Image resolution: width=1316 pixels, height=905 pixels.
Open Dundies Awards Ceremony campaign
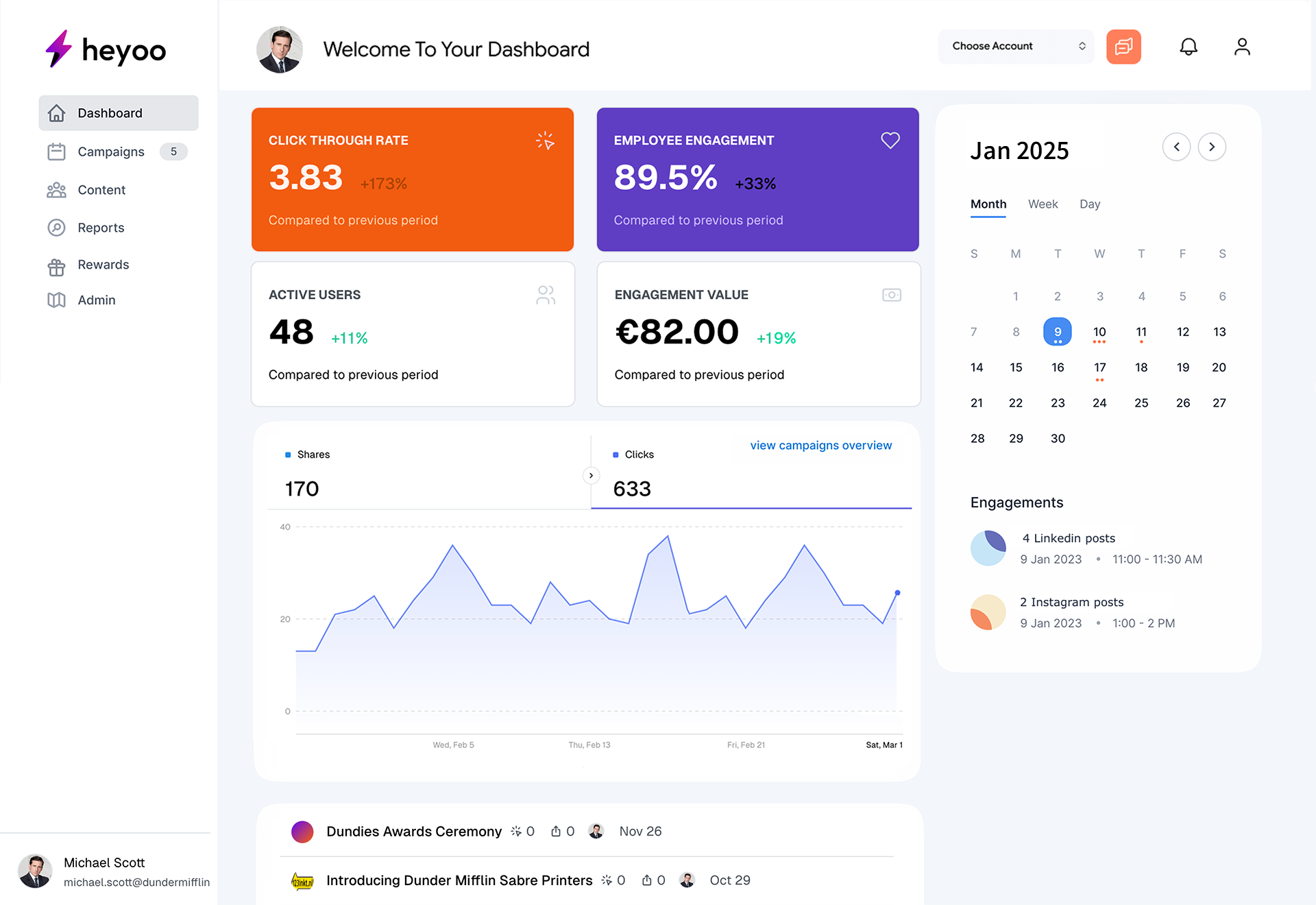(413, 832)
